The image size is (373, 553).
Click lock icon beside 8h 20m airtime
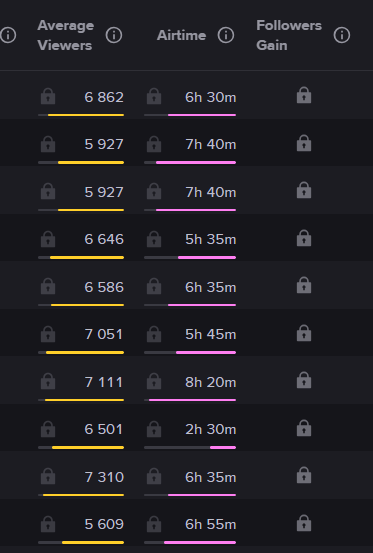154,381
